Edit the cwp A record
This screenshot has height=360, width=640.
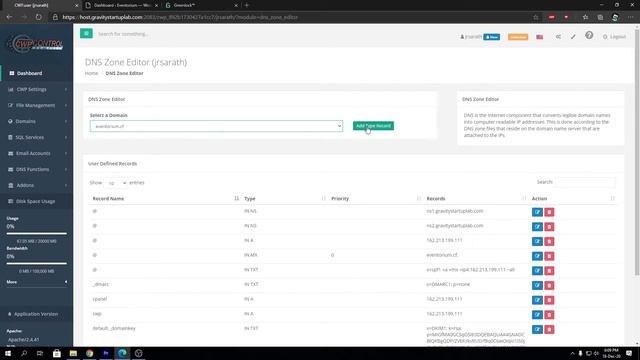[x=537, y=315]
